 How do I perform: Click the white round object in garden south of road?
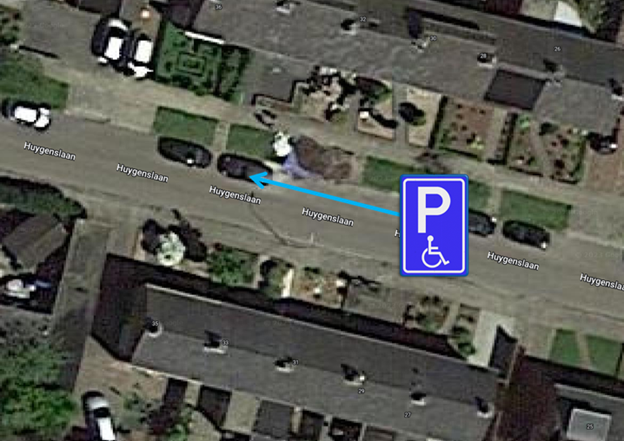(171, 249)
